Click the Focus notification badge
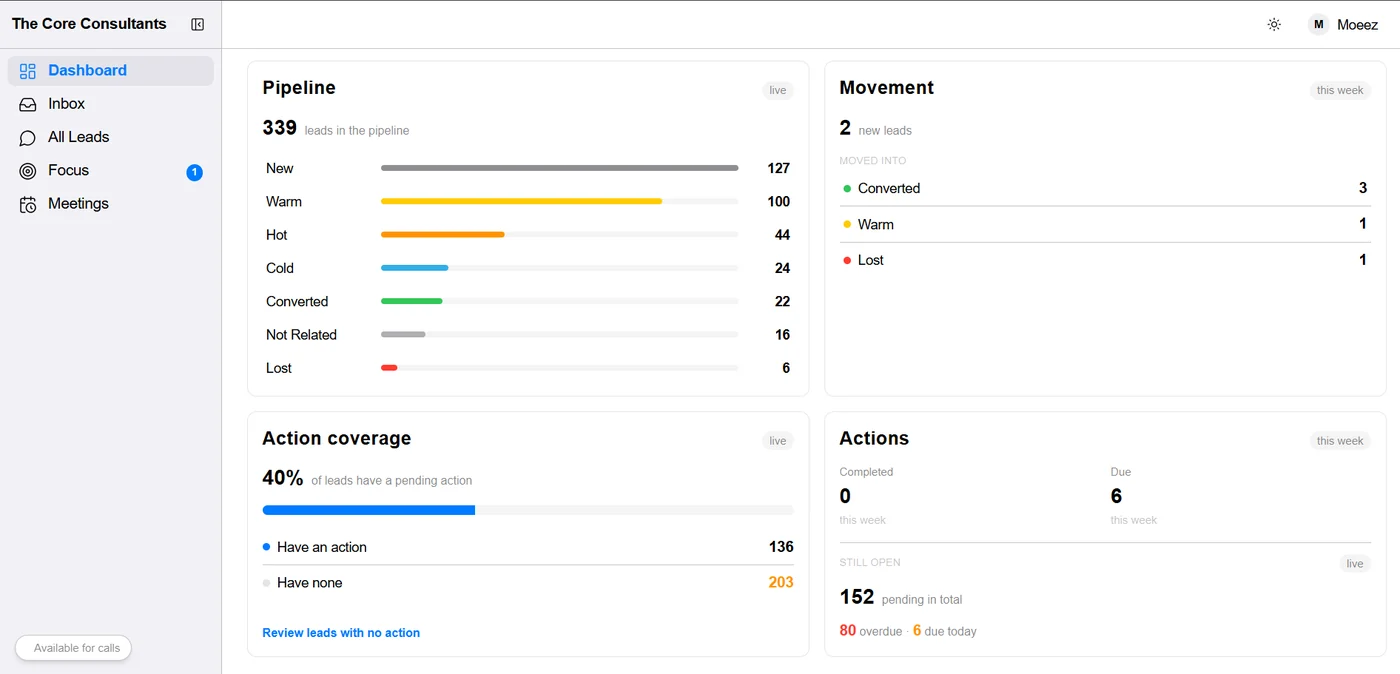The height and width of the screenshot is (674, 1400). click(x=194, y=172)
